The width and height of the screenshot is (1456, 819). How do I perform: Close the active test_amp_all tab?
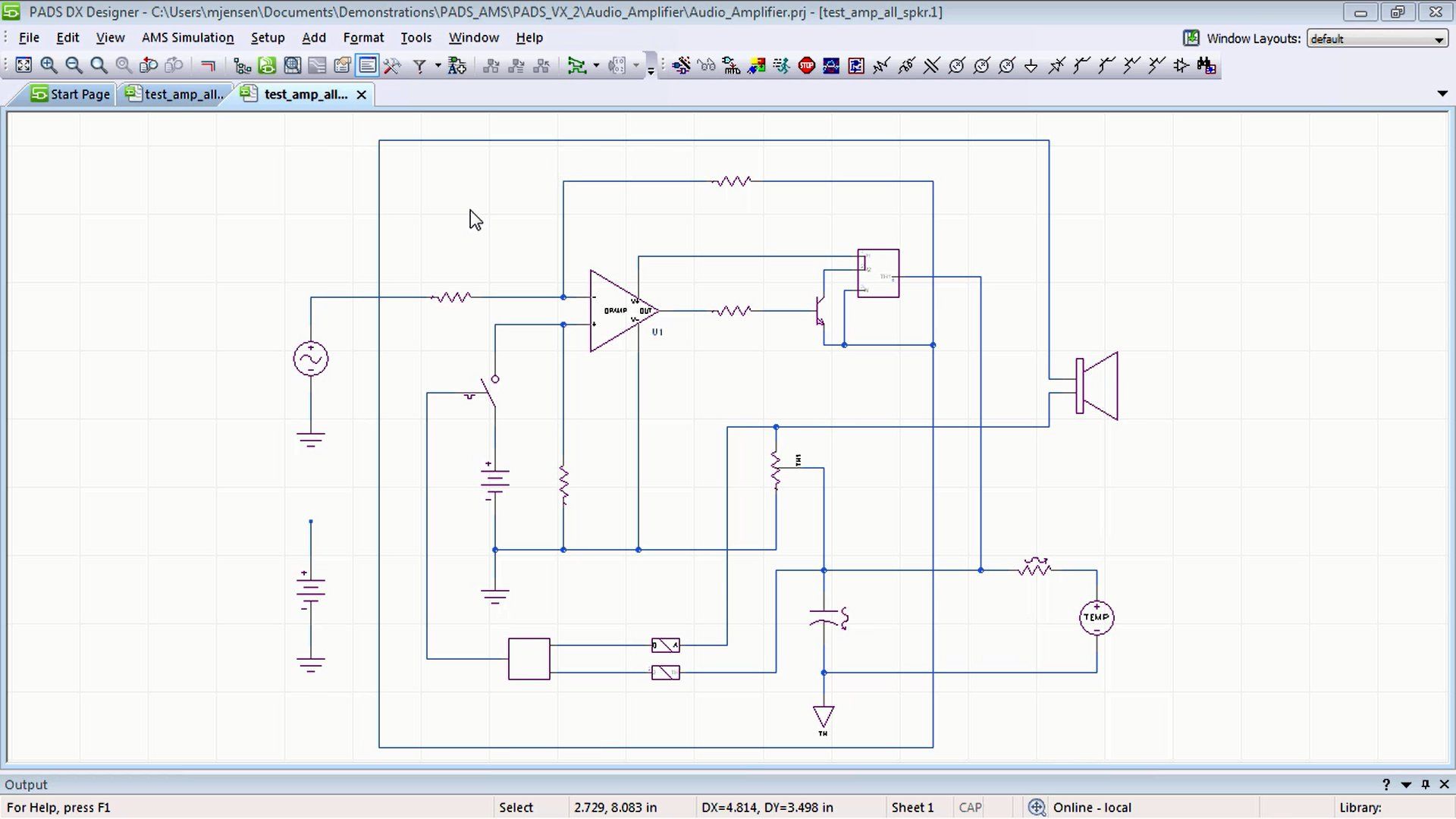362,94
